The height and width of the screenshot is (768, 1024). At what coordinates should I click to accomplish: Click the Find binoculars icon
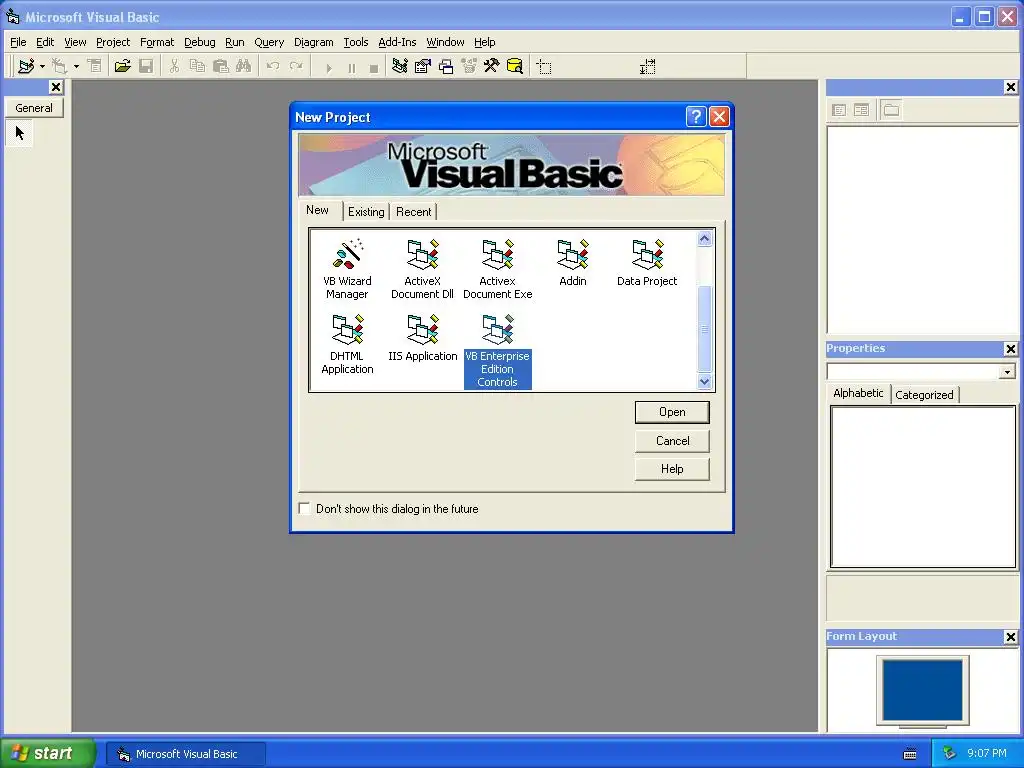pyautogui.click(x=244, y=66)
